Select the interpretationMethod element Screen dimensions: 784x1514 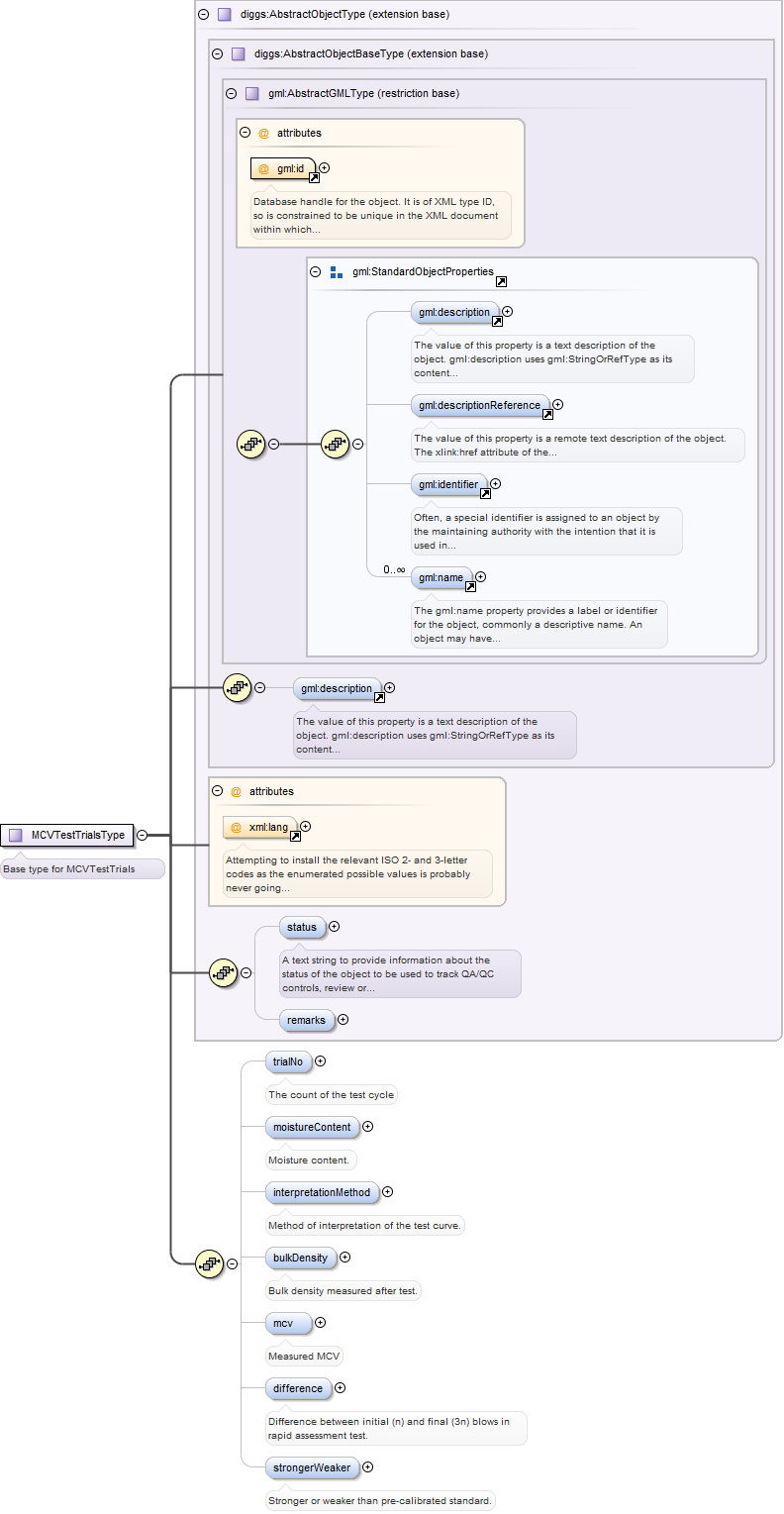321,1192
